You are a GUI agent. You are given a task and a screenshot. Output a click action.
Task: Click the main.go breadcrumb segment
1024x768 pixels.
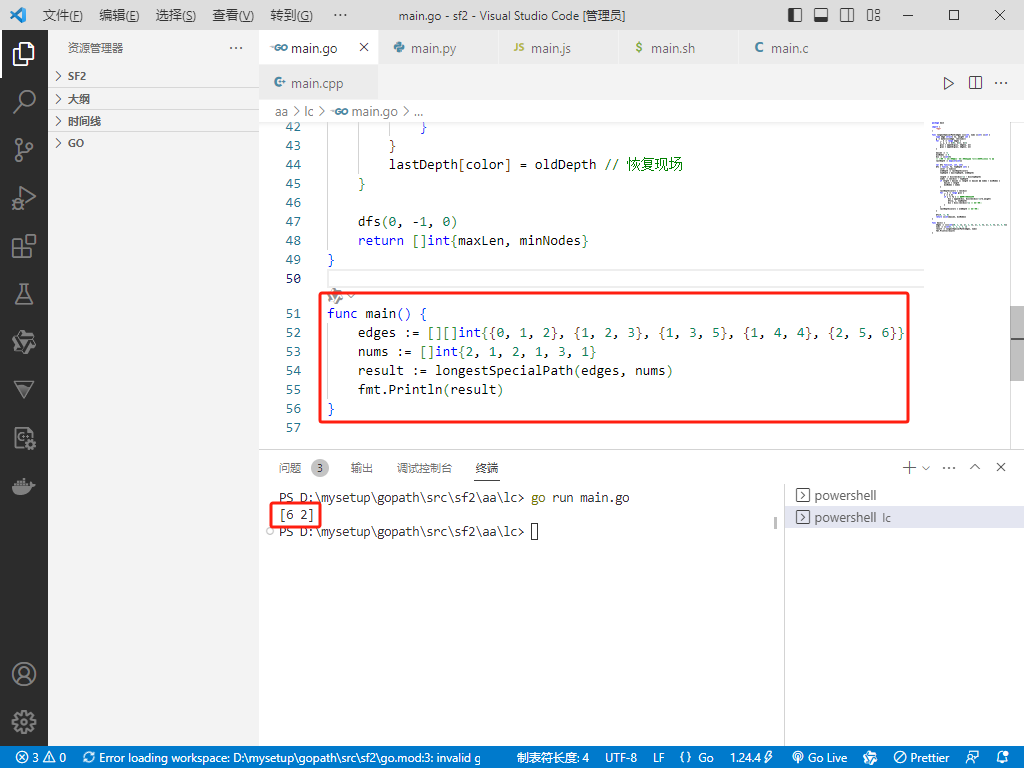pyautogui.click(x=374, y=112)
